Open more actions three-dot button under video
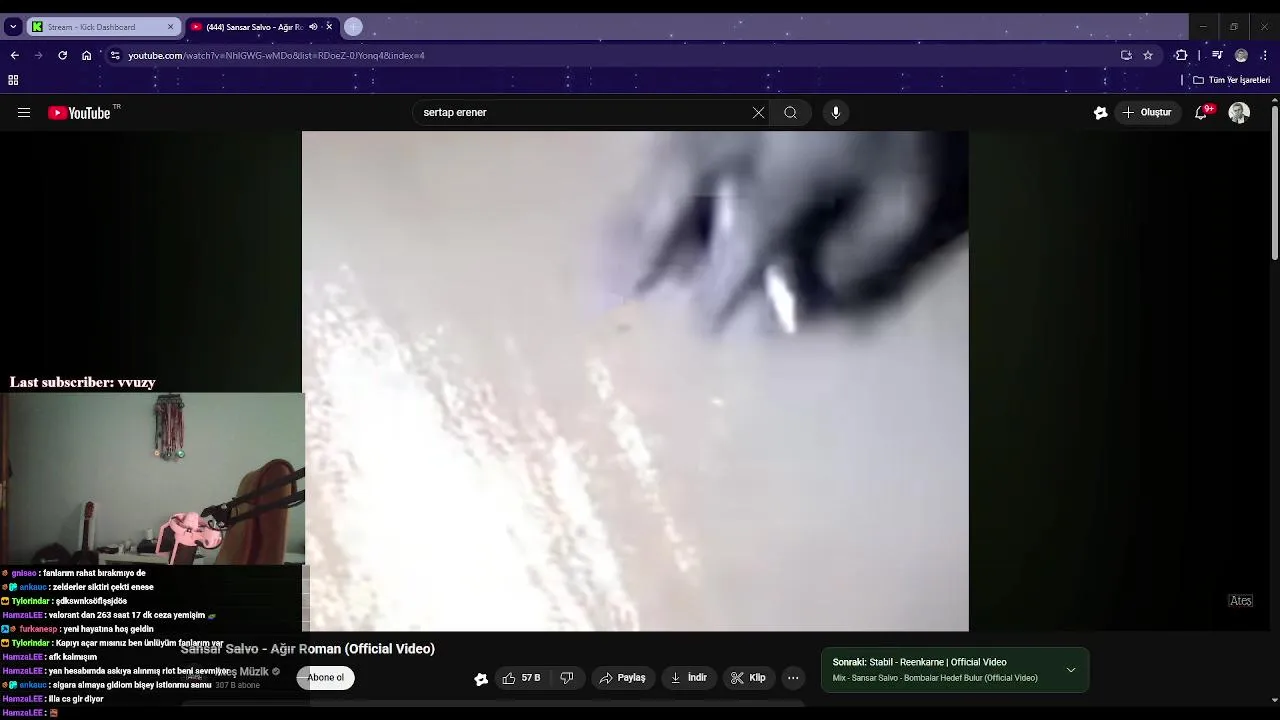Viewport: 1280px width, 720px height. [x=793, y=678]
